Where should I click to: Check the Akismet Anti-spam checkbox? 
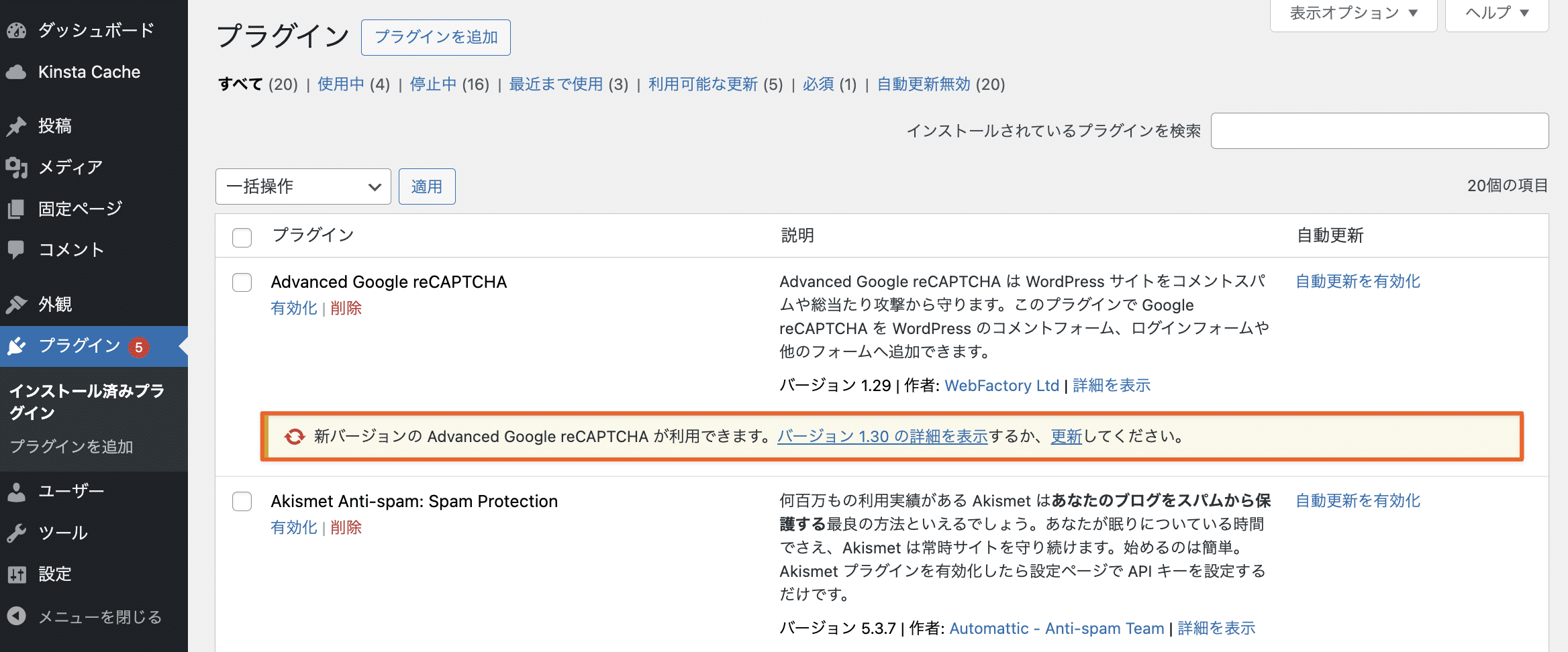pos(242,502)
